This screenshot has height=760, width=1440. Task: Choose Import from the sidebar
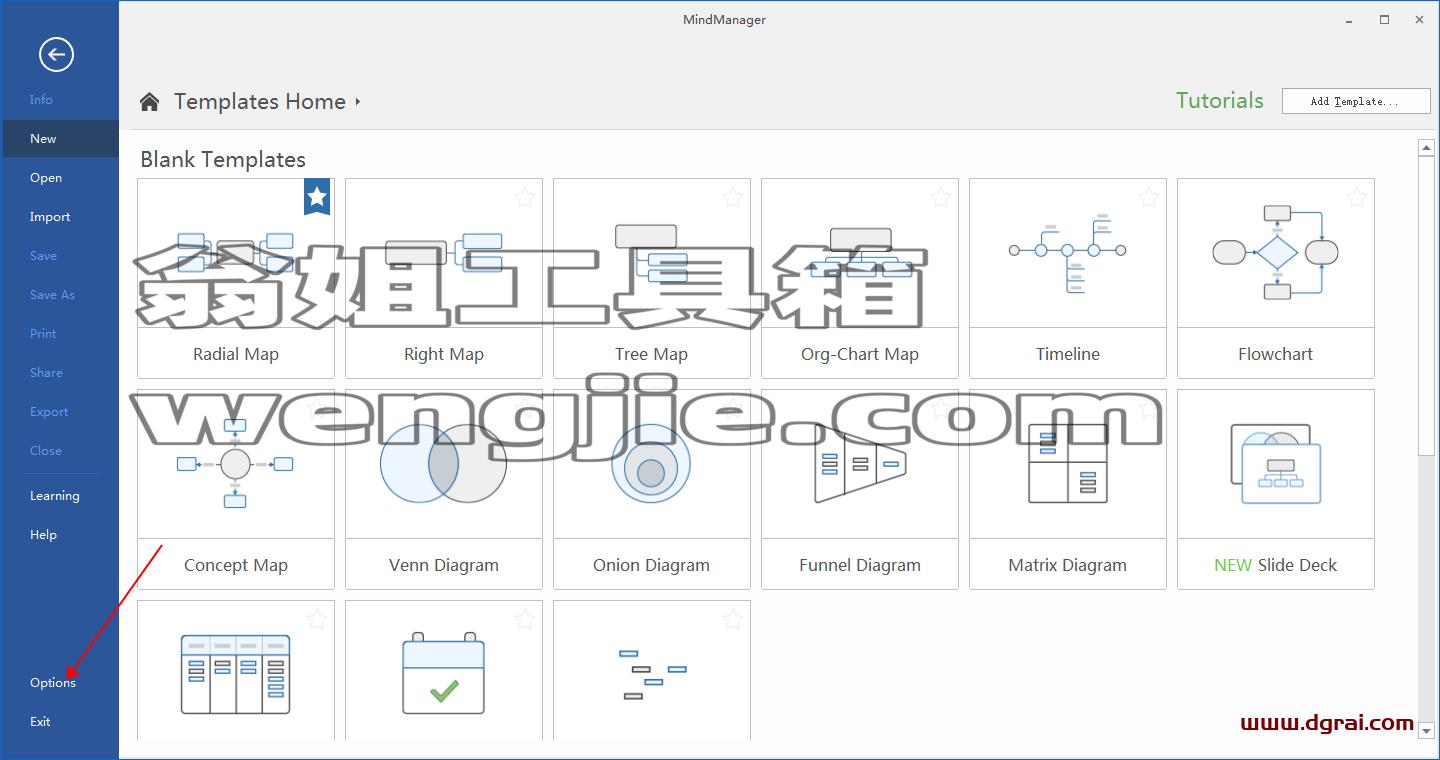click(x=60, y=217)
